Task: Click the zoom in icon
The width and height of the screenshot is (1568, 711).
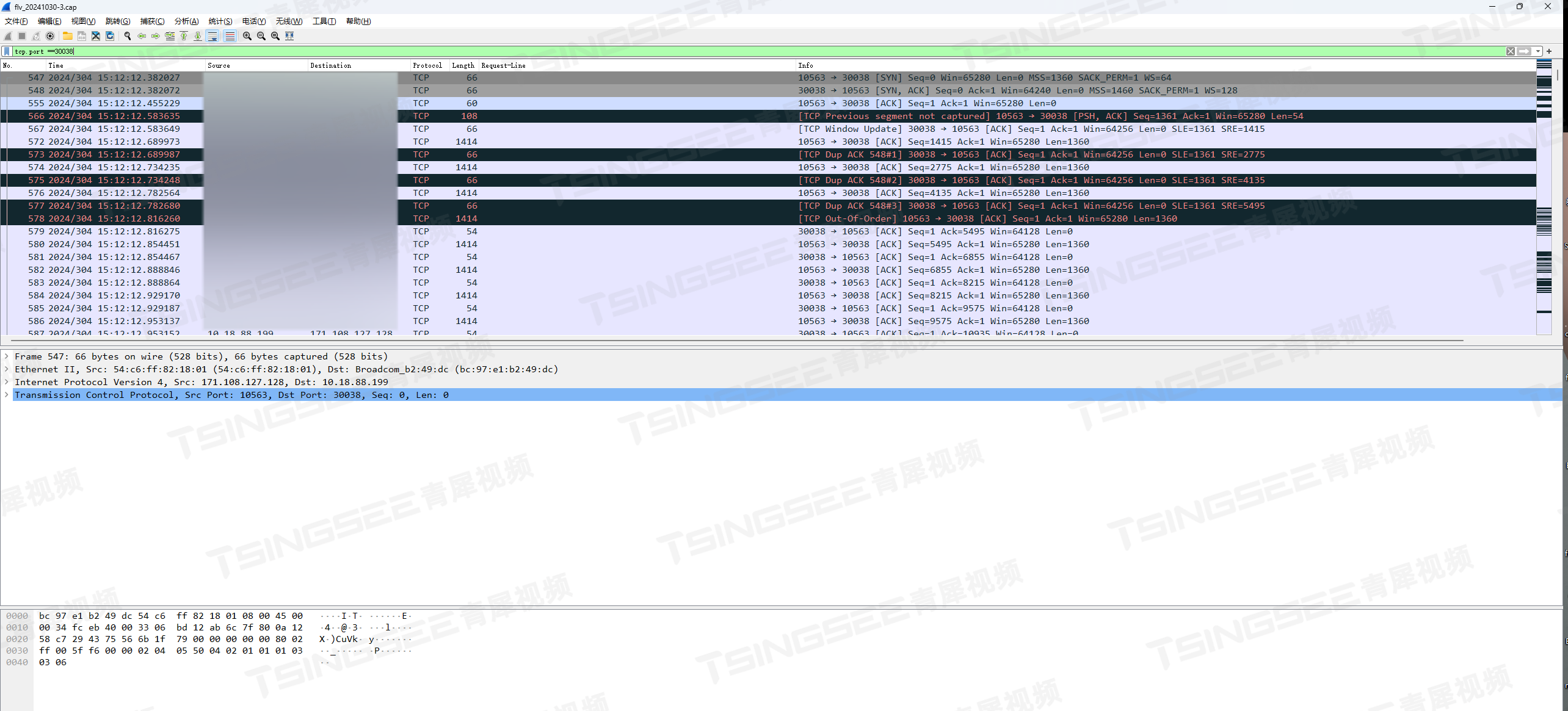Action: pos(247,36)
